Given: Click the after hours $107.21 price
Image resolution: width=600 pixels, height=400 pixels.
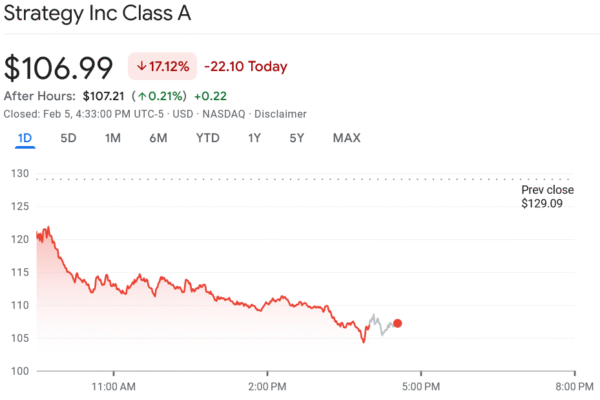Looking at the screenshot, I should pos(103,96).
